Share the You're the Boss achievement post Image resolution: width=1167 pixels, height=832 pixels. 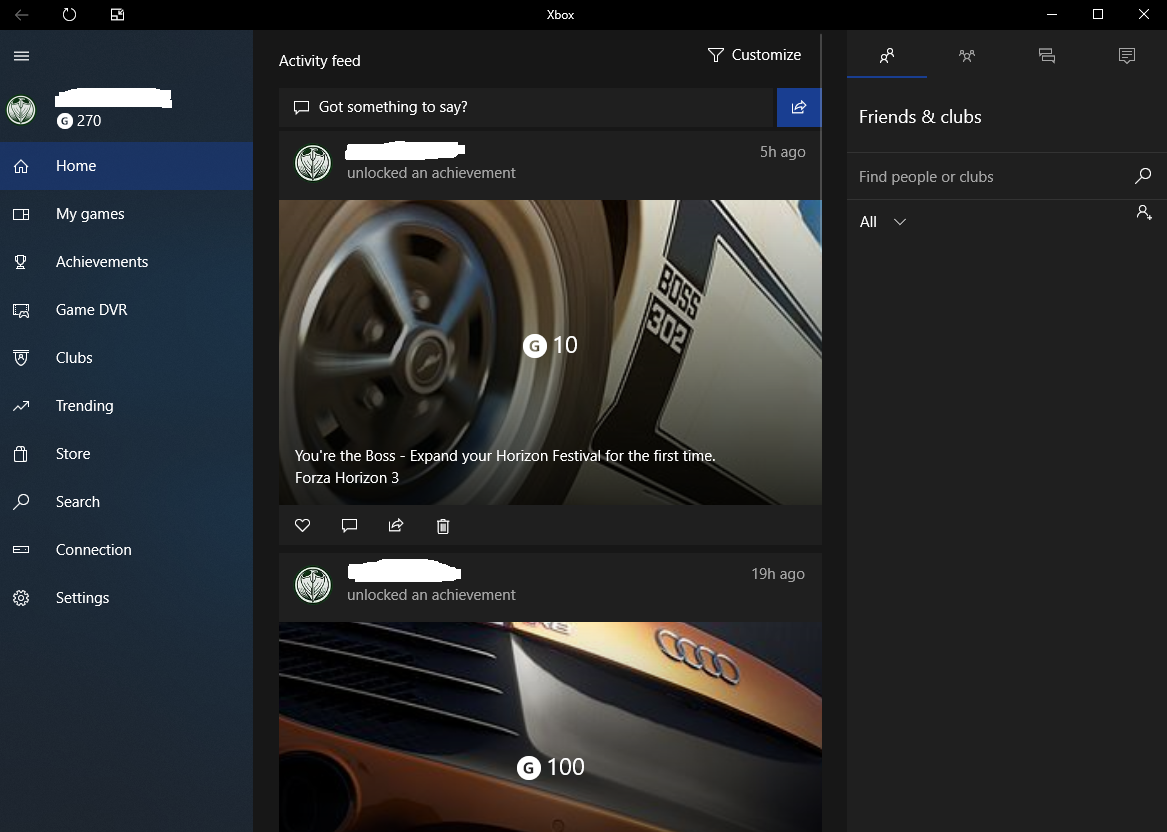point(396,525)
